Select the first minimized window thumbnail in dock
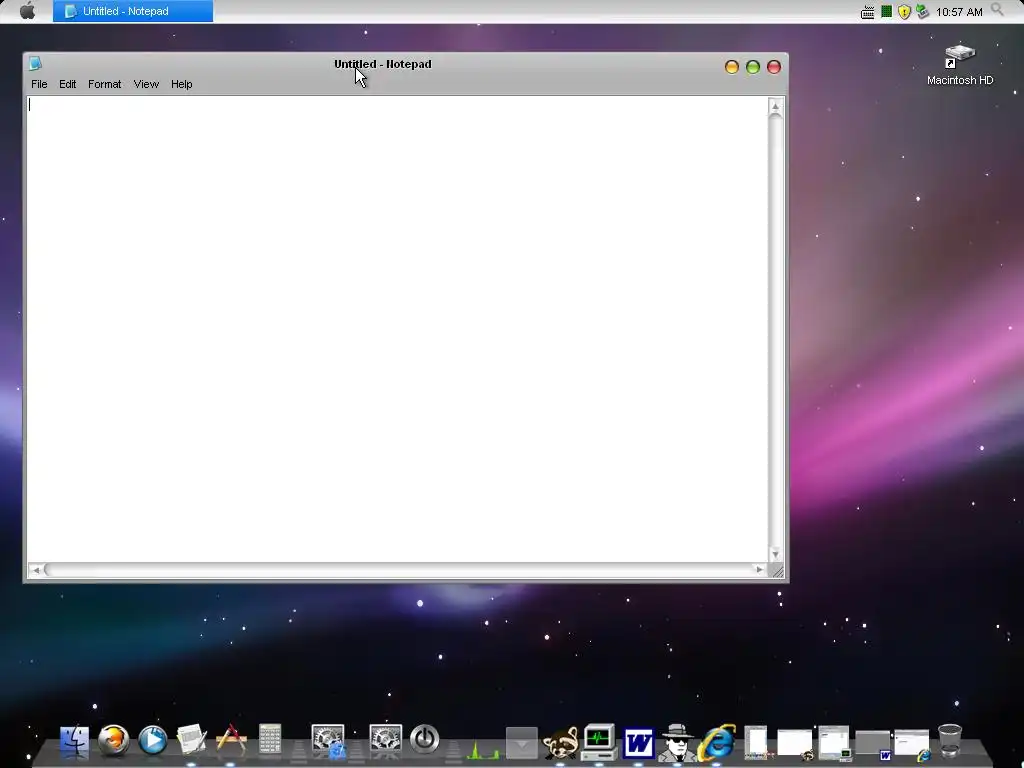The image size is (1024, 768). click(x=756, y=743)
